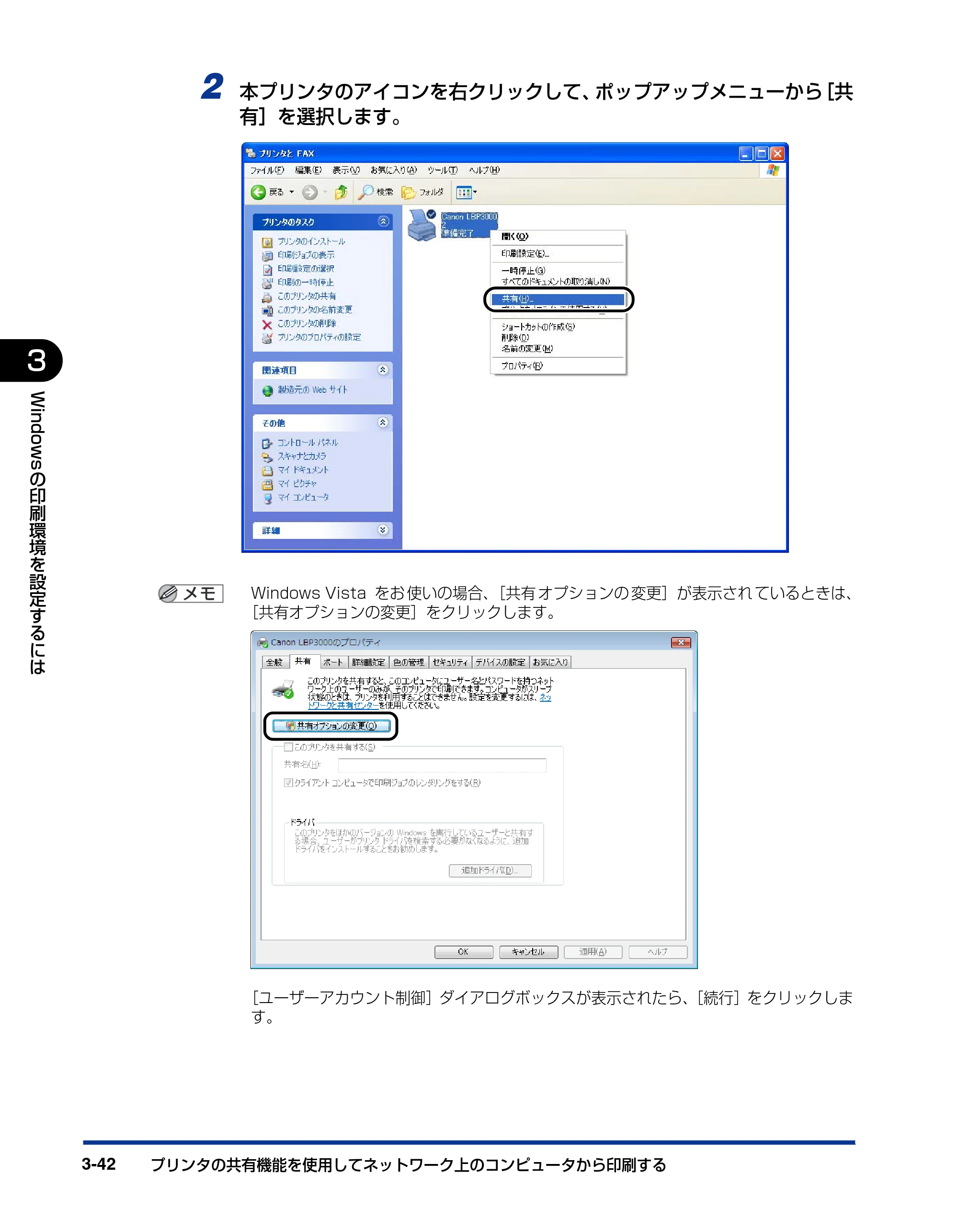Image resolution: width=958 pixels, height=1232 pixels.
Task: Click the globe icon for manufacturer Web site
Action: [x=267, y=390]
